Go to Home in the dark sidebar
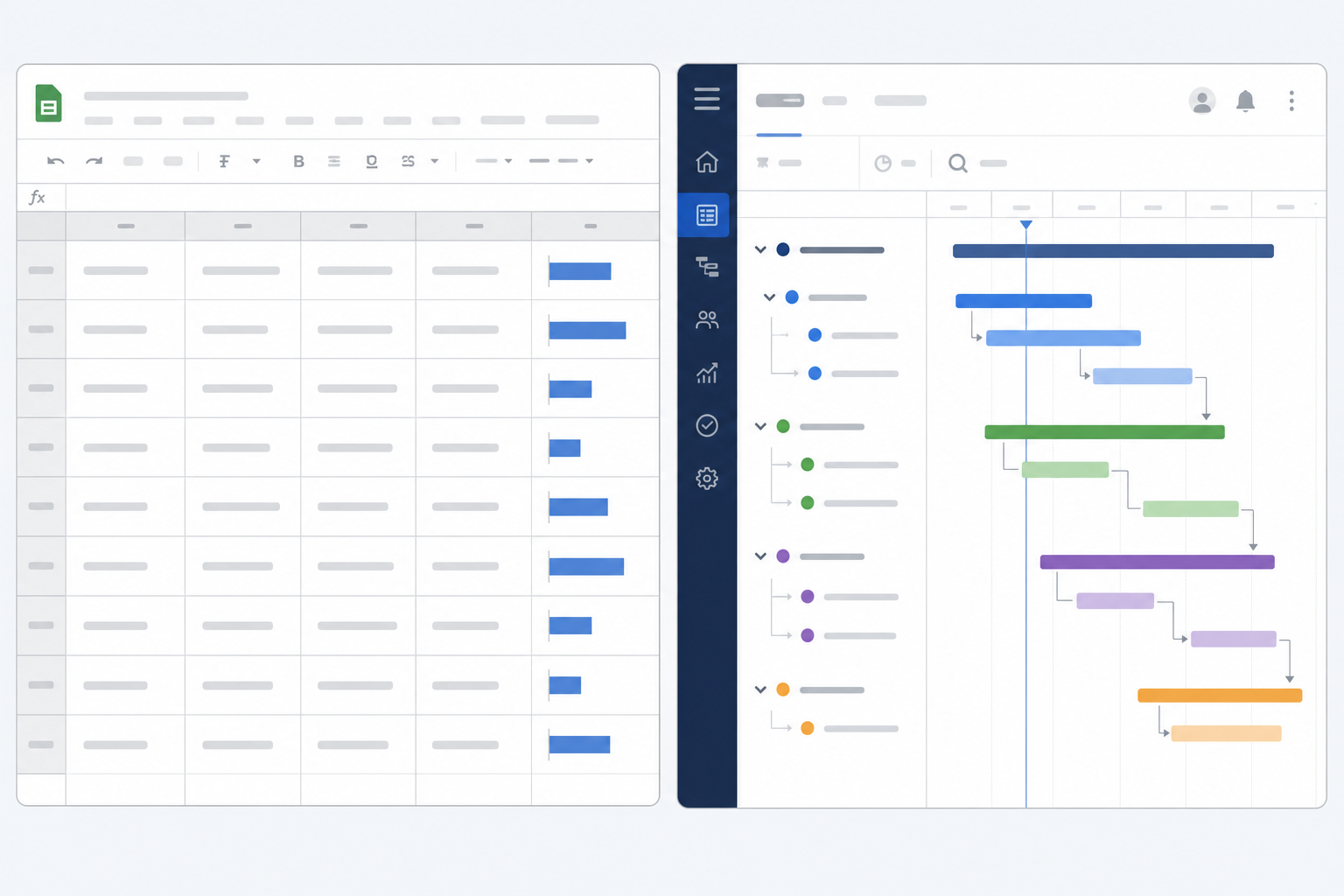Image resolution: width=1344 pixels, height=896 pixels. pyautogui.click(x=707, y=162)
